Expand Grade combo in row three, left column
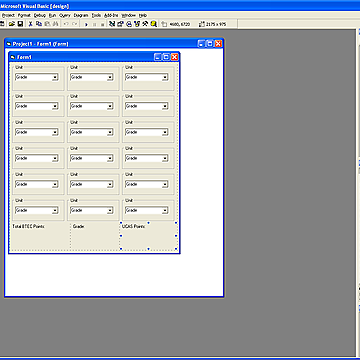Image resolution: width=360 pixels, height=360 pixels. (55, 132)
